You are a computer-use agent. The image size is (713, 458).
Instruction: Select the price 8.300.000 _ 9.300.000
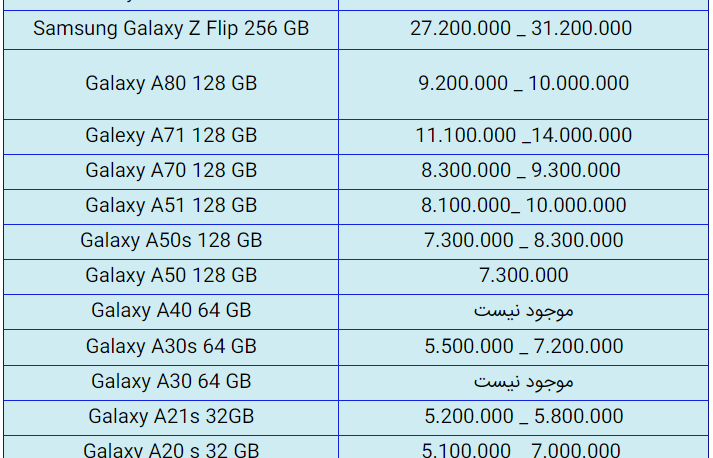[x=521, y=171]
